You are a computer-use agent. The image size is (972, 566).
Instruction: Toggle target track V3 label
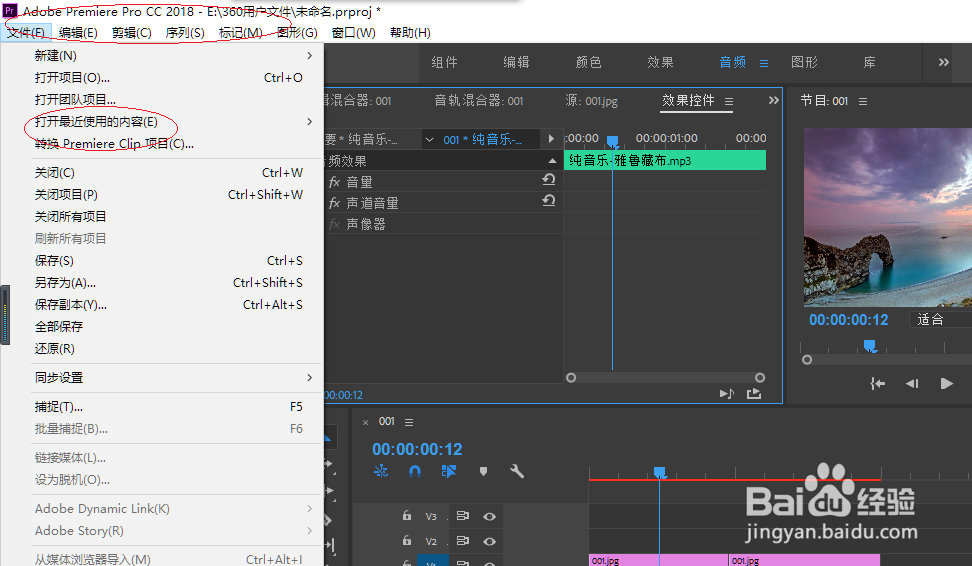(431, 516)
